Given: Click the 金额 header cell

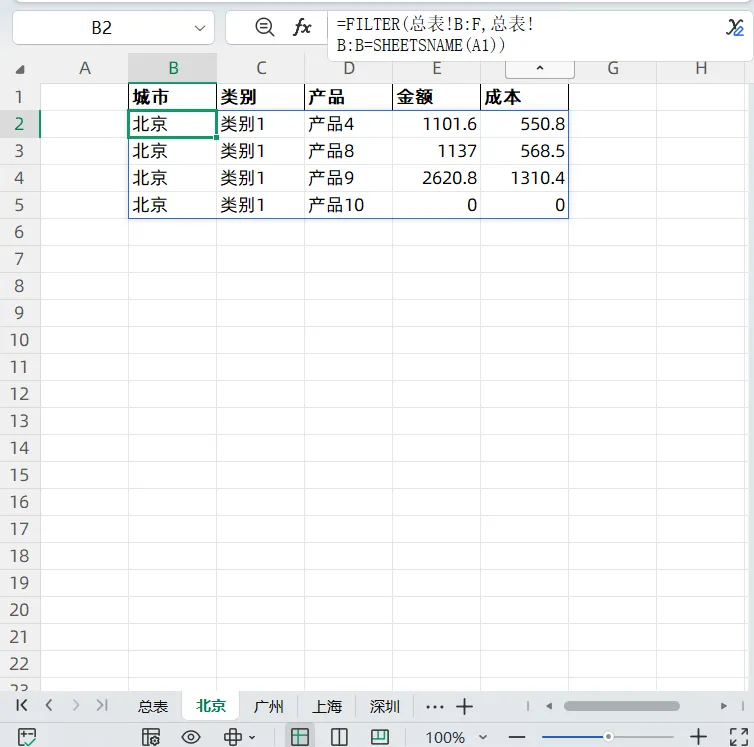Looking at the screenshot, I should (x=437, y=97).
